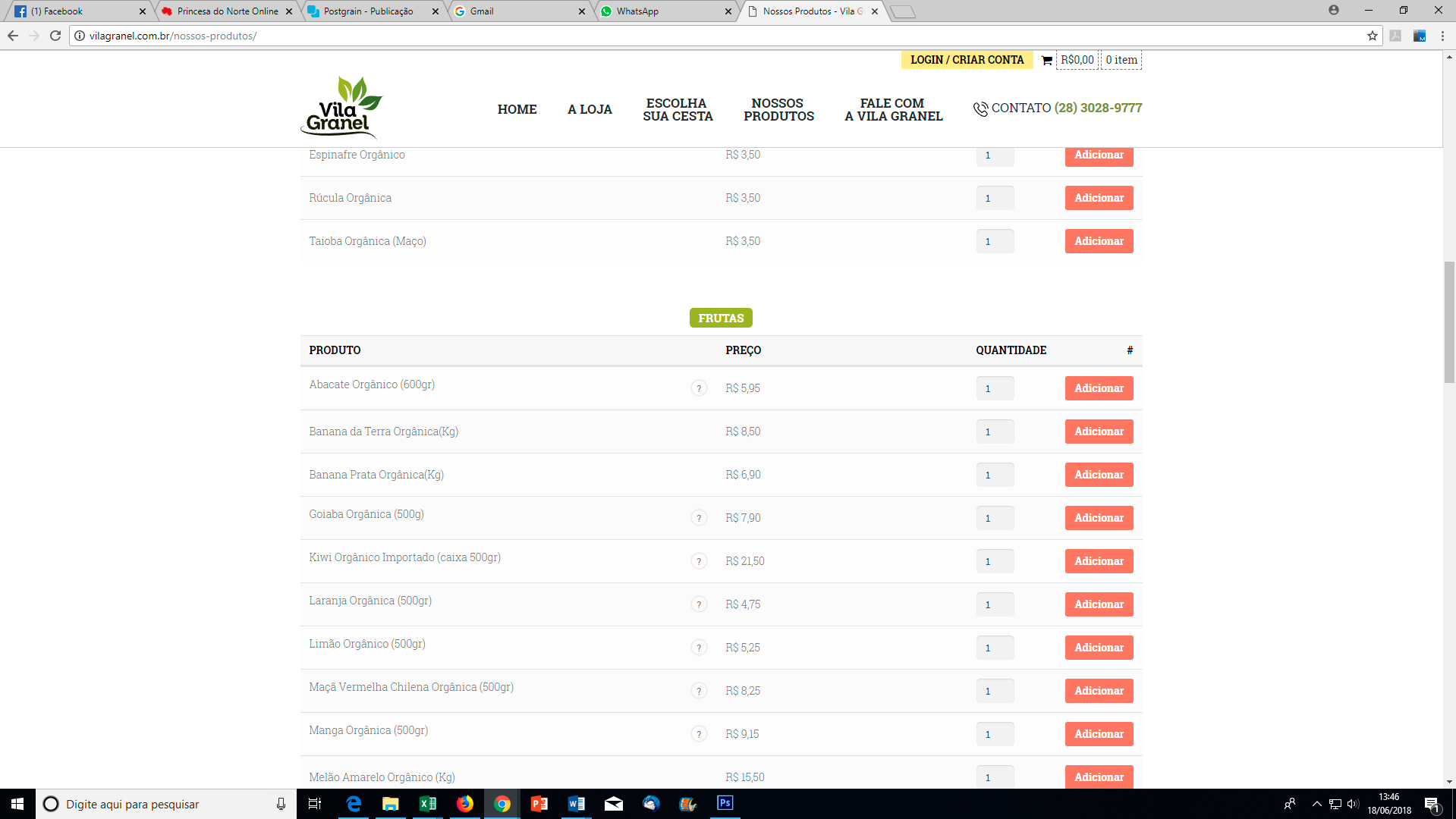
Task: Bookmark this page with star icon
Action: pos(1372,36)
